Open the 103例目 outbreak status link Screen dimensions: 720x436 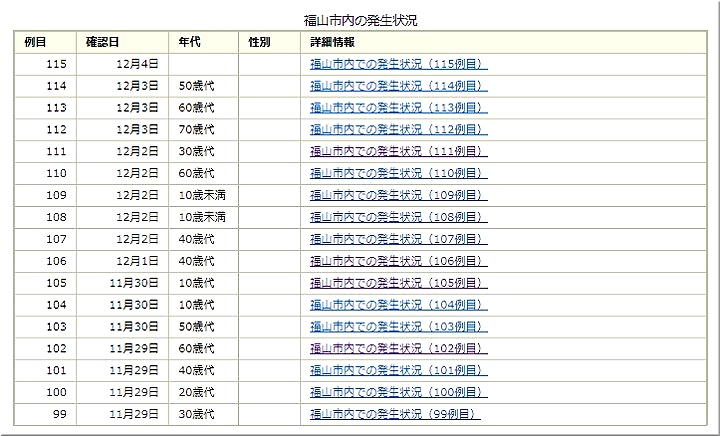tap(398, 327)
